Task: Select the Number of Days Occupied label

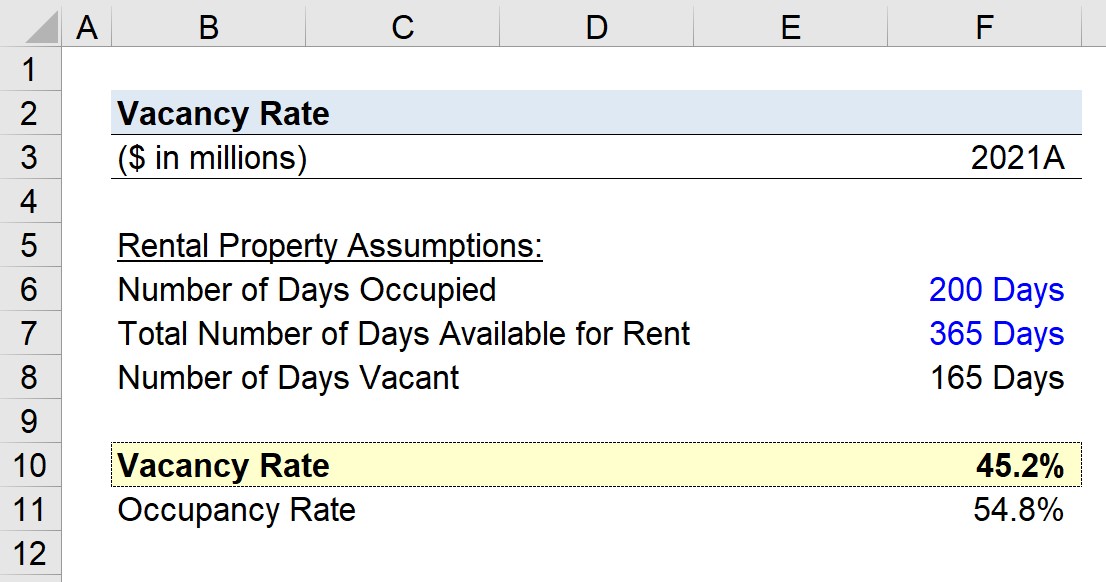Action: point(307,290)
